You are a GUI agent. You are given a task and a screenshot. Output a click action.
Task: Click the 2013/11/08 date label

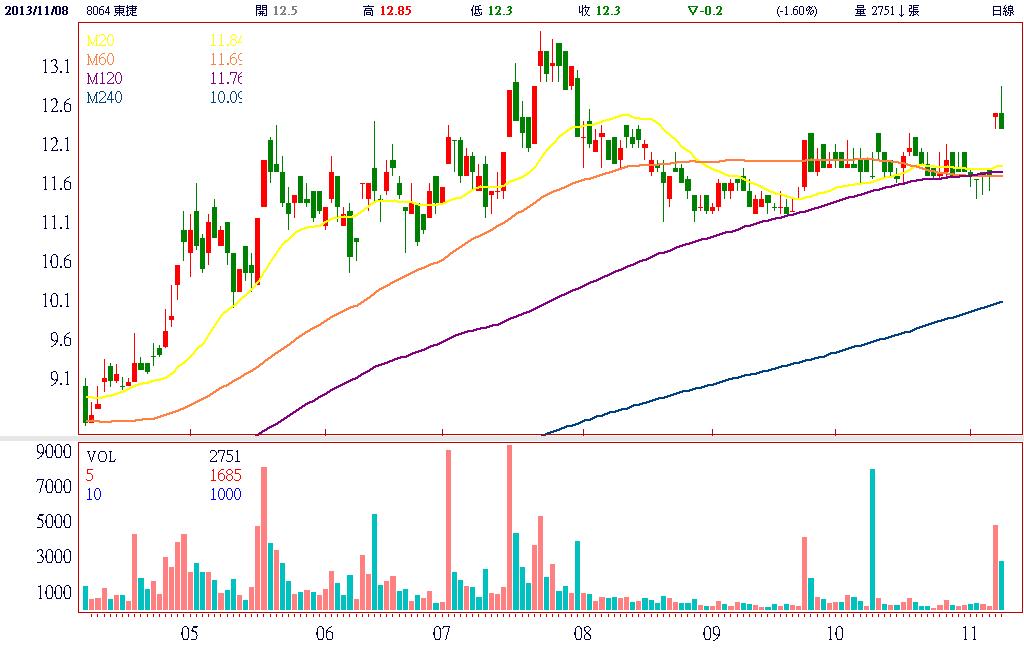35,10
